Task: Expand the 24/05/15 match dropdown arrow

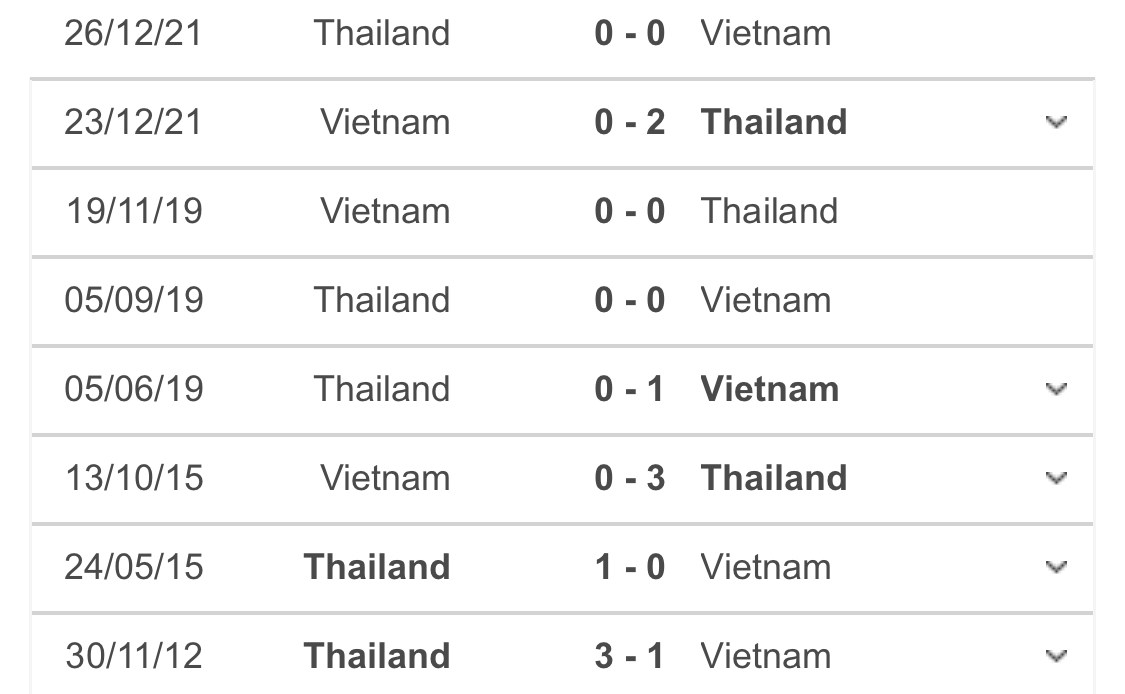Action: pos(1056,568)
